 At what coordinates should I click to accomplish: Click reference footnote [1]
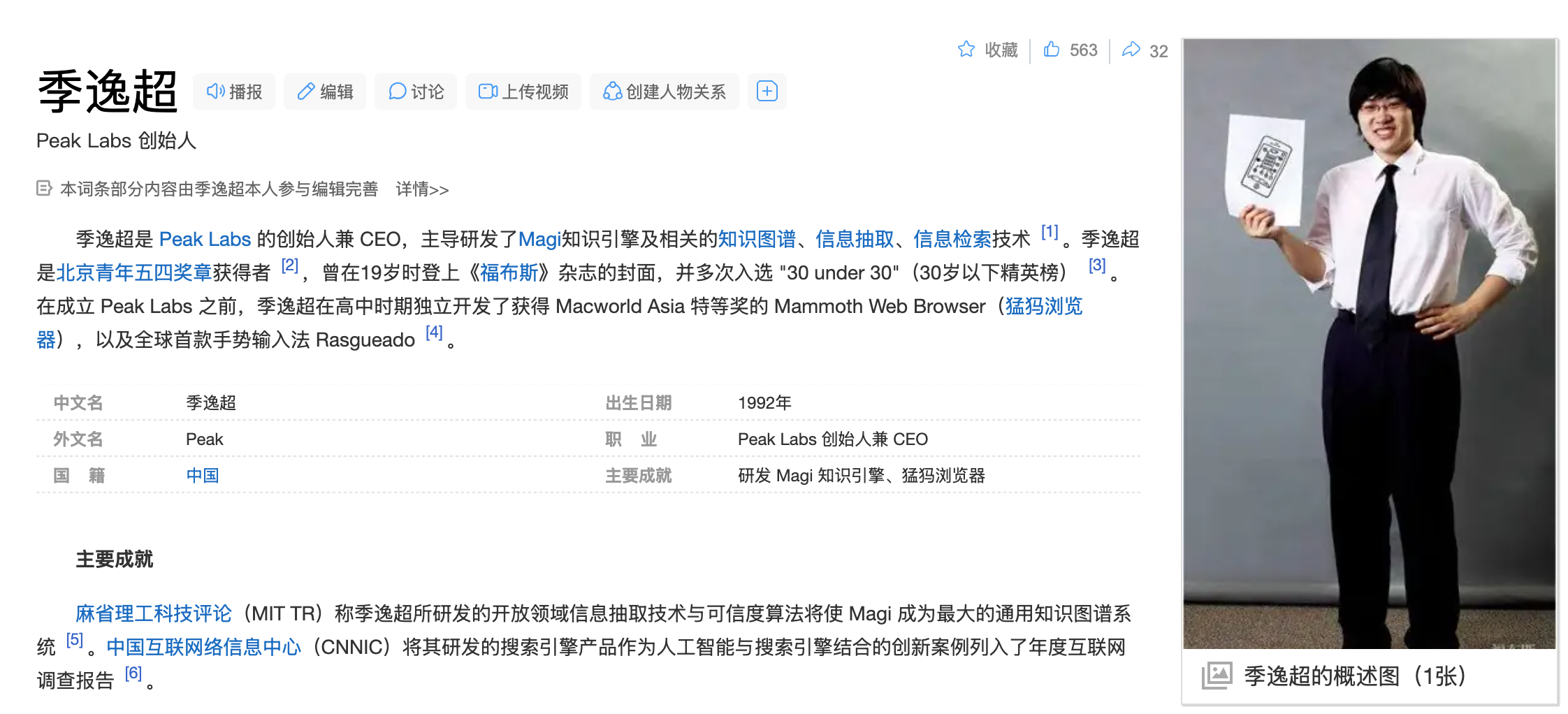(x=1050, y=233)
